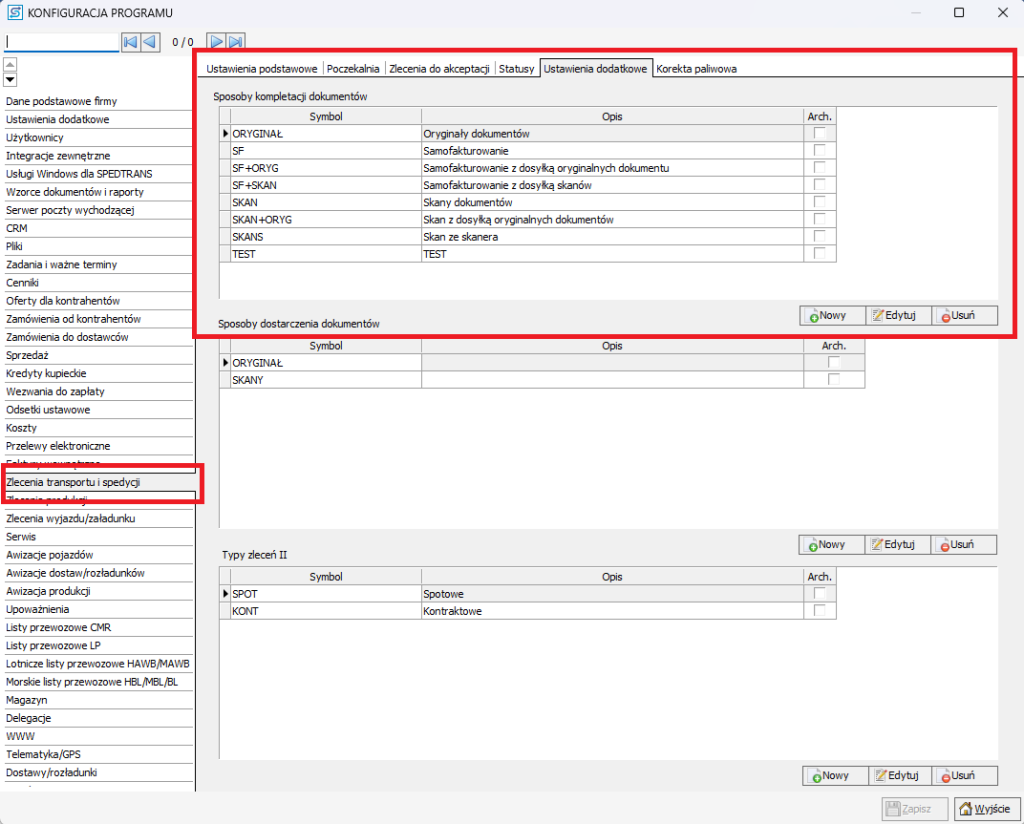Toggle Arch. checkbox for SF+ORYG row

(x=820, y=168)
